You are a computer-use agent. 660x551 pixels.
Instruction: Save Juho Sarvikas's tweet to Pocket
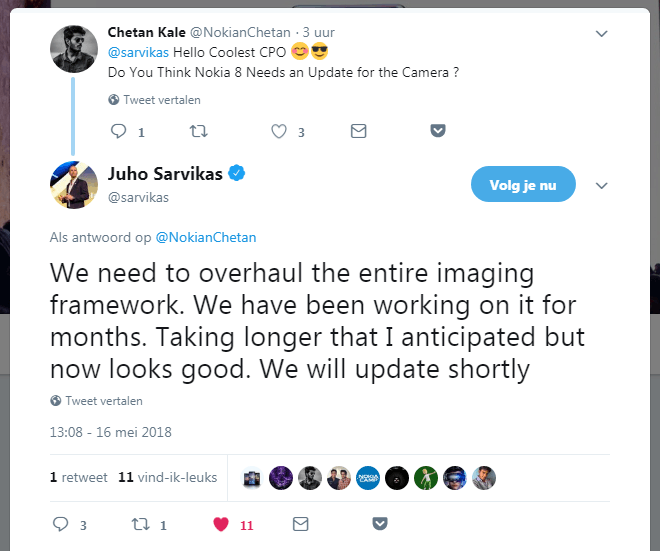[379, 524]
